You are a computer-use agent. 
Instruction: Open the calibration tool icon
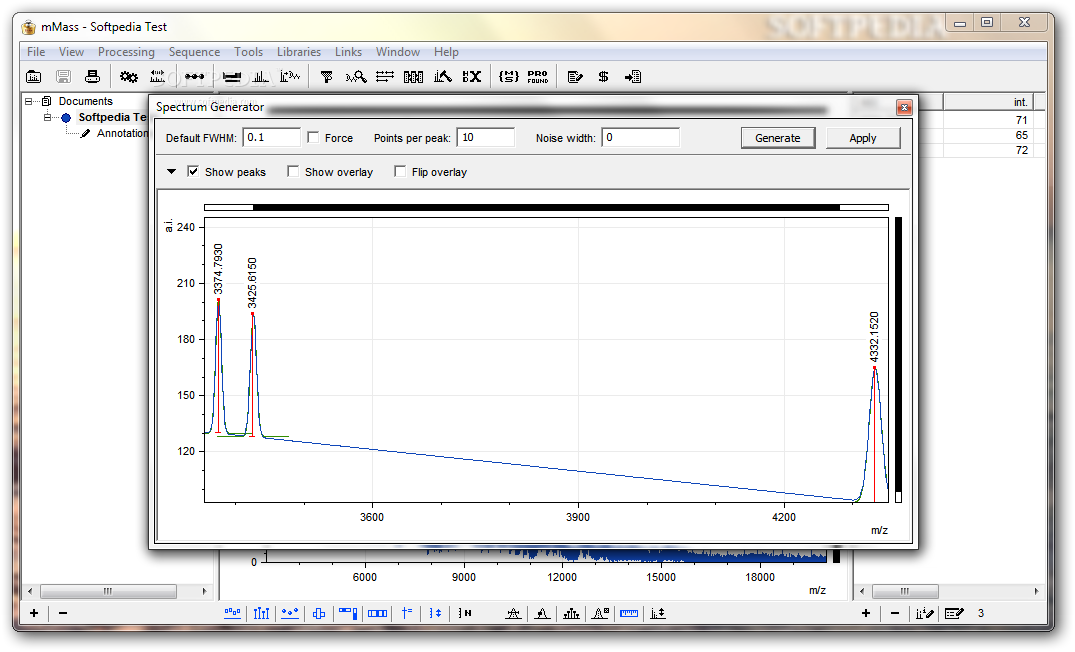click(158, 77)
